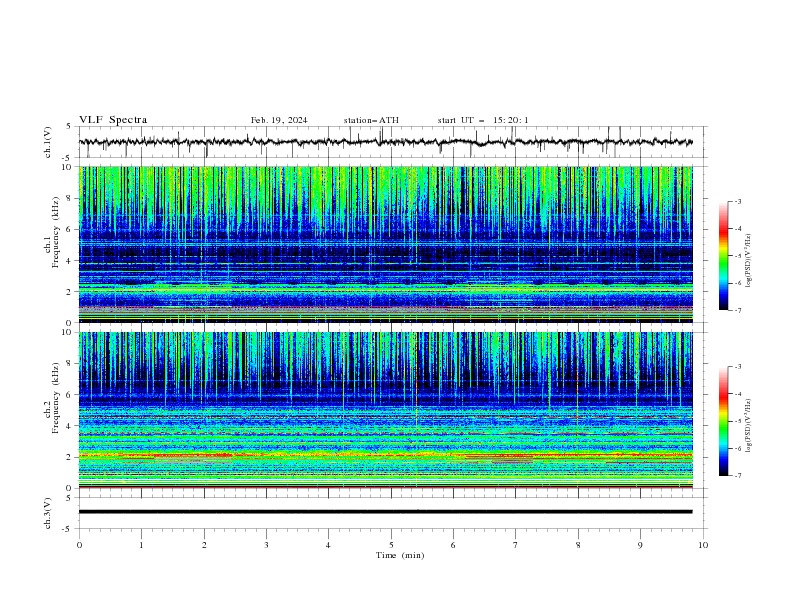Click the '-3' tick on upper color bar
Viewport: 792px width, 612px height.
[x=737, y=201]
